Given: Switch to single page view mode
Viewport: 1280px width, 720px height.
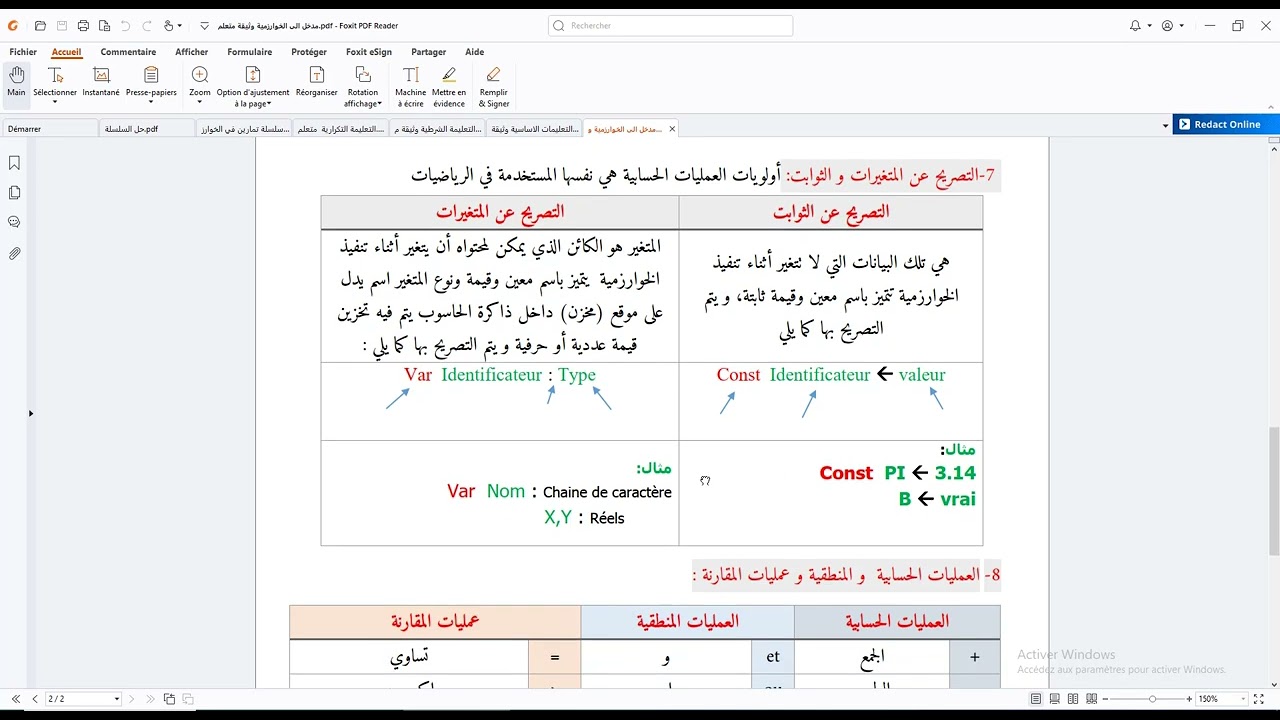Looking at the screenshot, I should point(1036,699).
